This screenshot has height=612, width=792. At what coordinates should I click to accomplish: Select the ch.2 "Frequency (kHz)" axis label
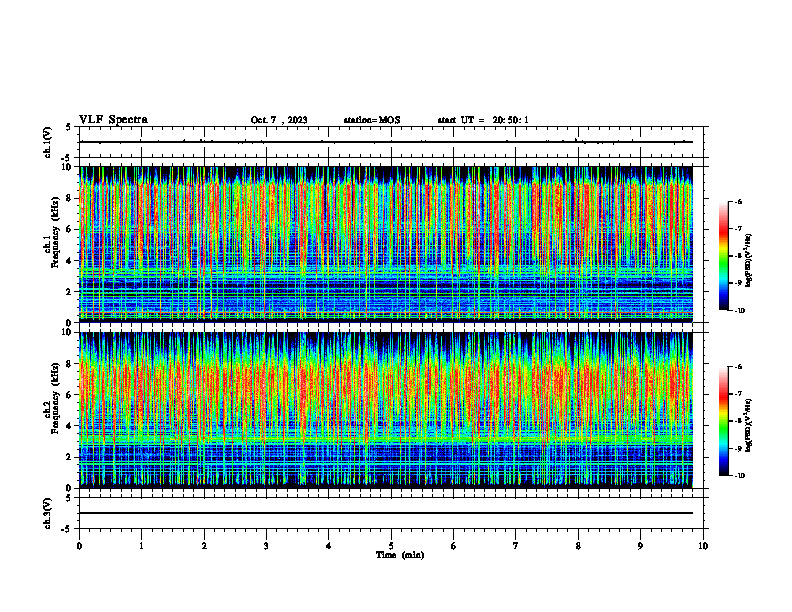click(x=55, y=398)
